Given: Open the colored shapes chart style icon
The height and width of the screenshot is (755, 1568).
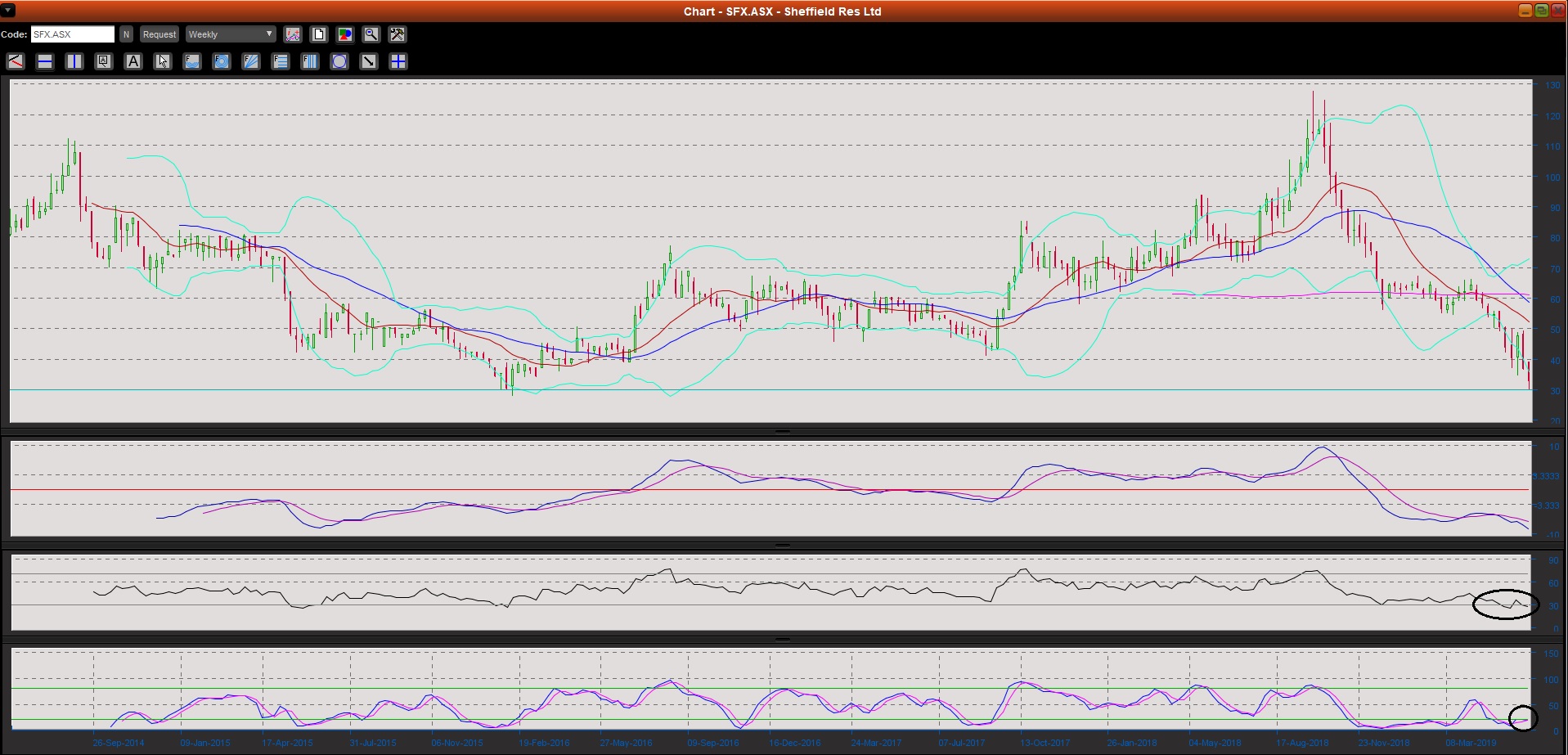Looking at the screenshot, I should coord(345,34).
